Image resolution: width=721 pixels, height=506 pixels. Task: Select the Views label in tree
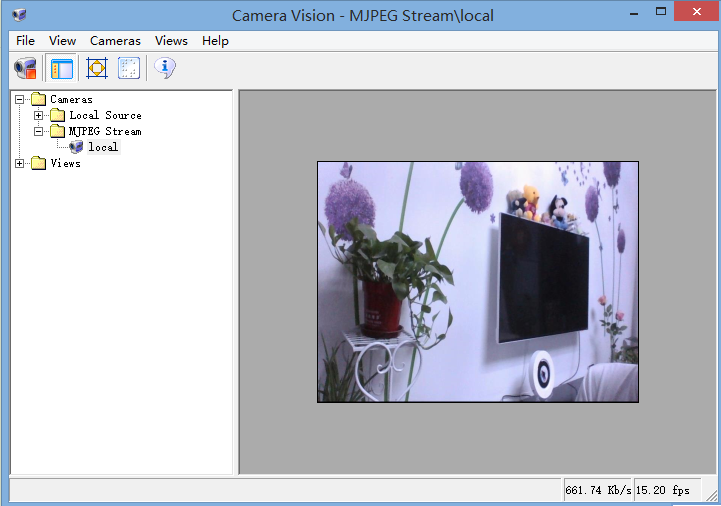(65, 163)
